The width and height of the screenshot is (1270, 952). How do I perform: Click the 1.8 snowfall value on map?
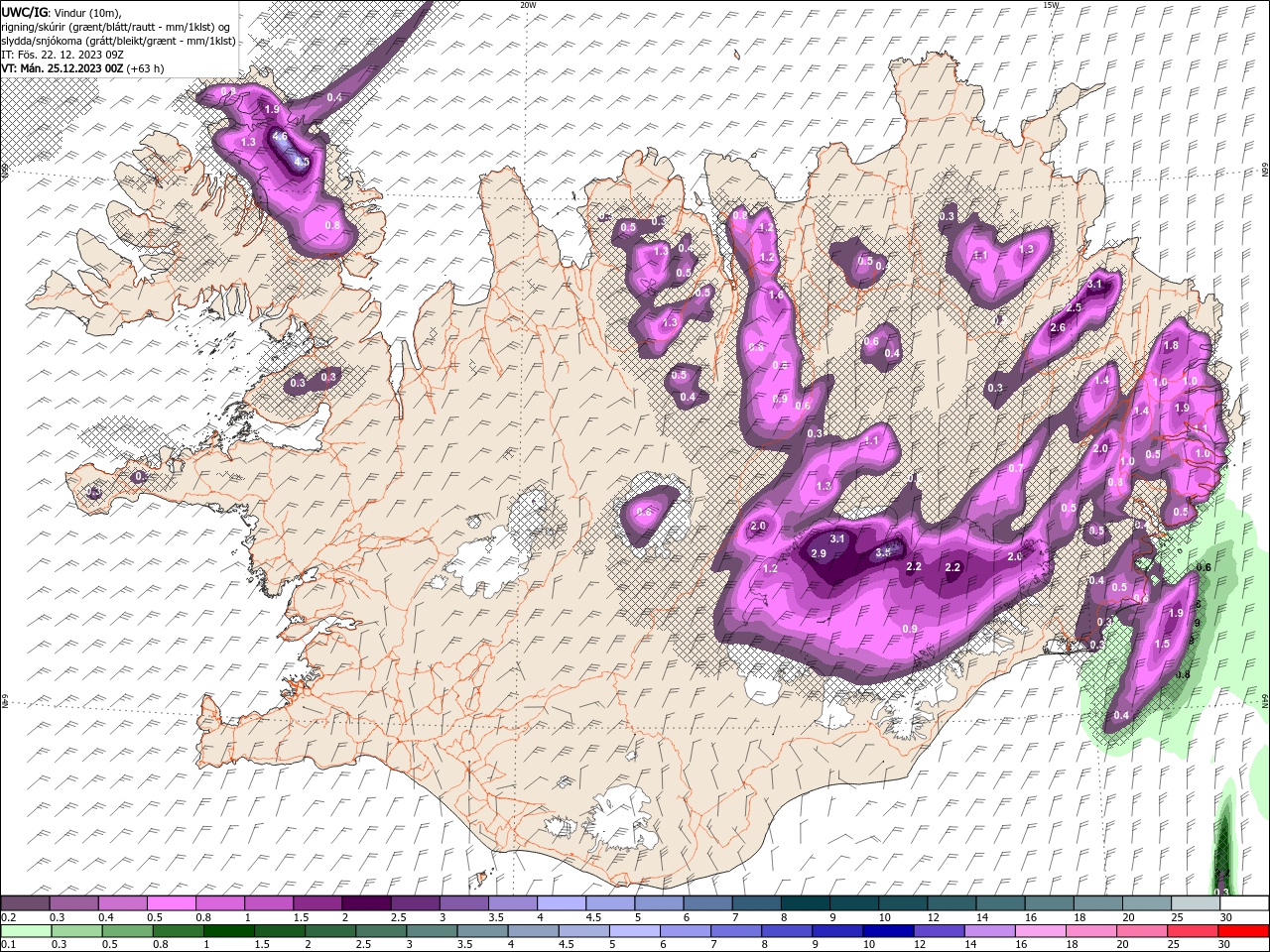1171,345
